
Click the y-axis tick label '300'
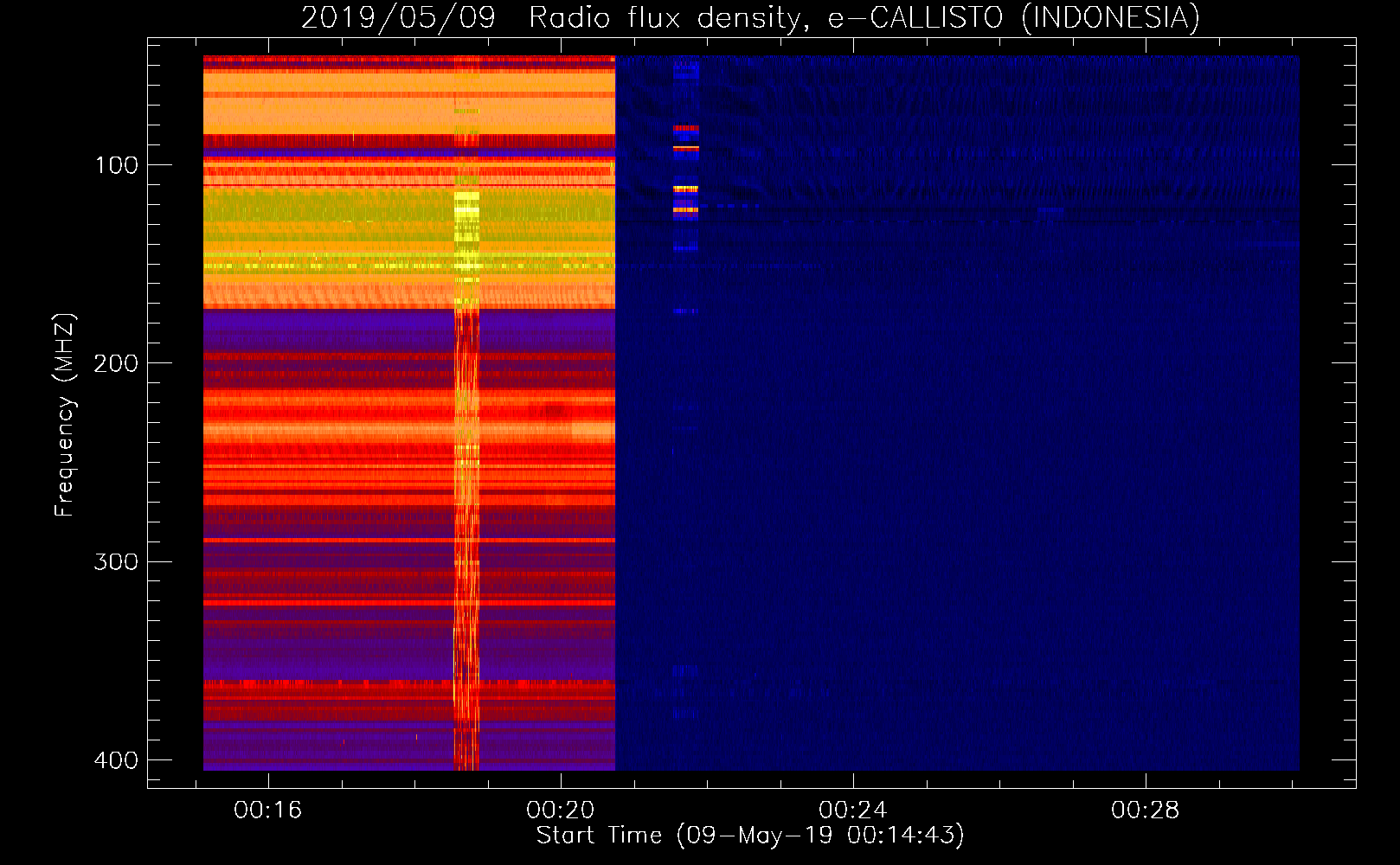click(x=117, y=562)
